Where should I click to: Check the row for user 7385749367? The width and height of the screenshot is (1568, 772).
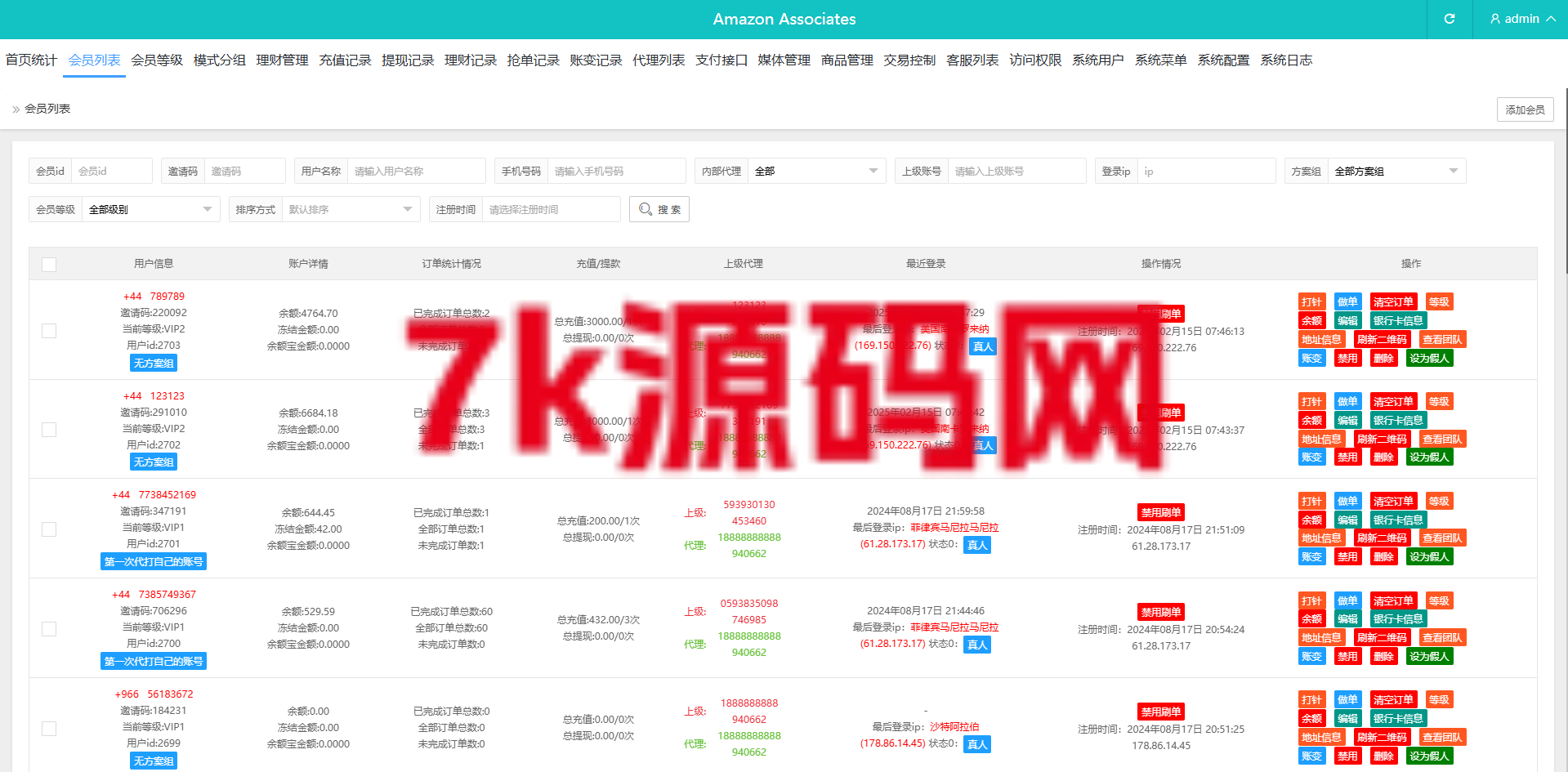coord(49,629)
